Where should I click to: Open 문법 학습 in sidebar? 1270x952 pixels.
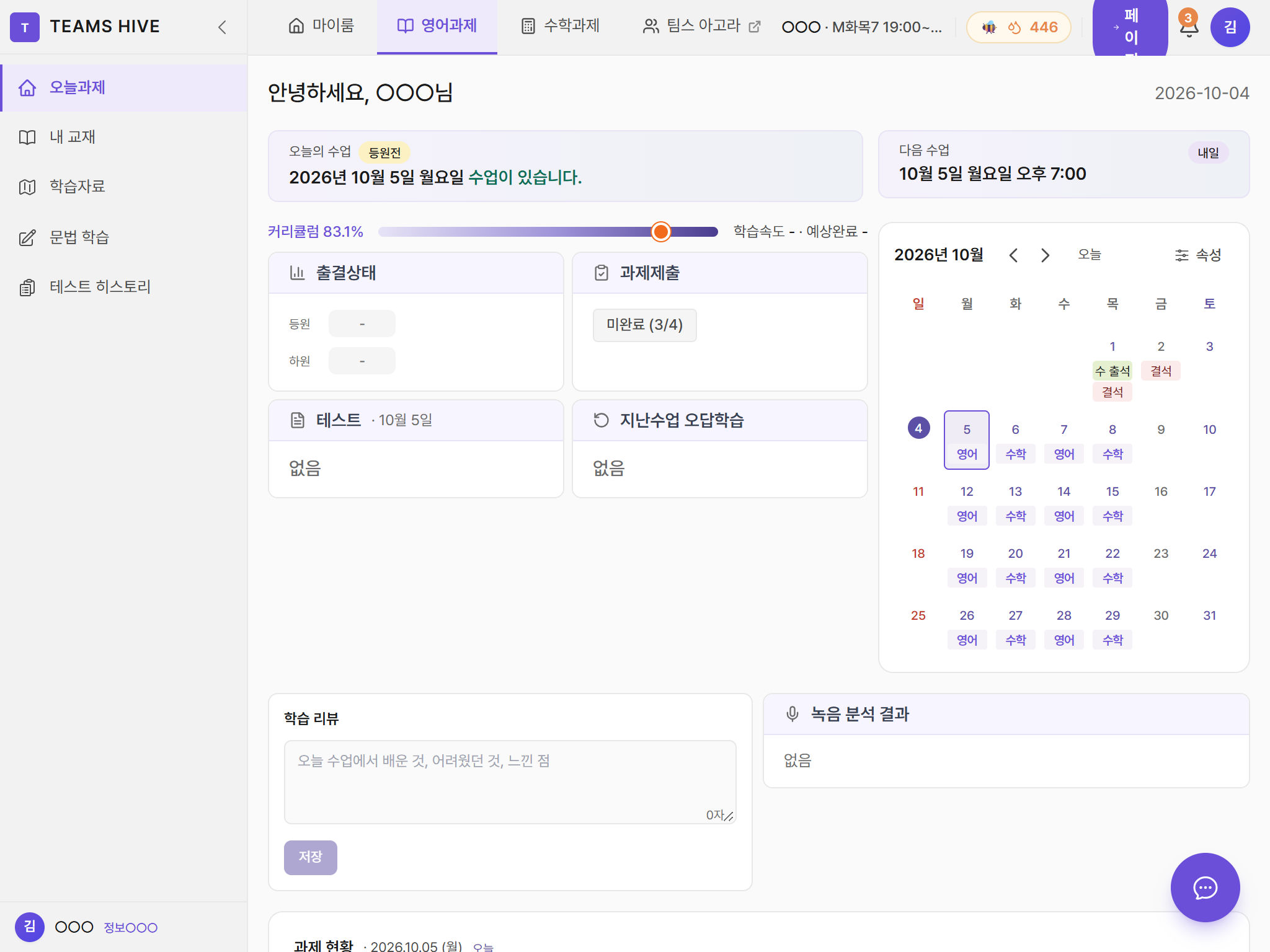tap(125, 237)
